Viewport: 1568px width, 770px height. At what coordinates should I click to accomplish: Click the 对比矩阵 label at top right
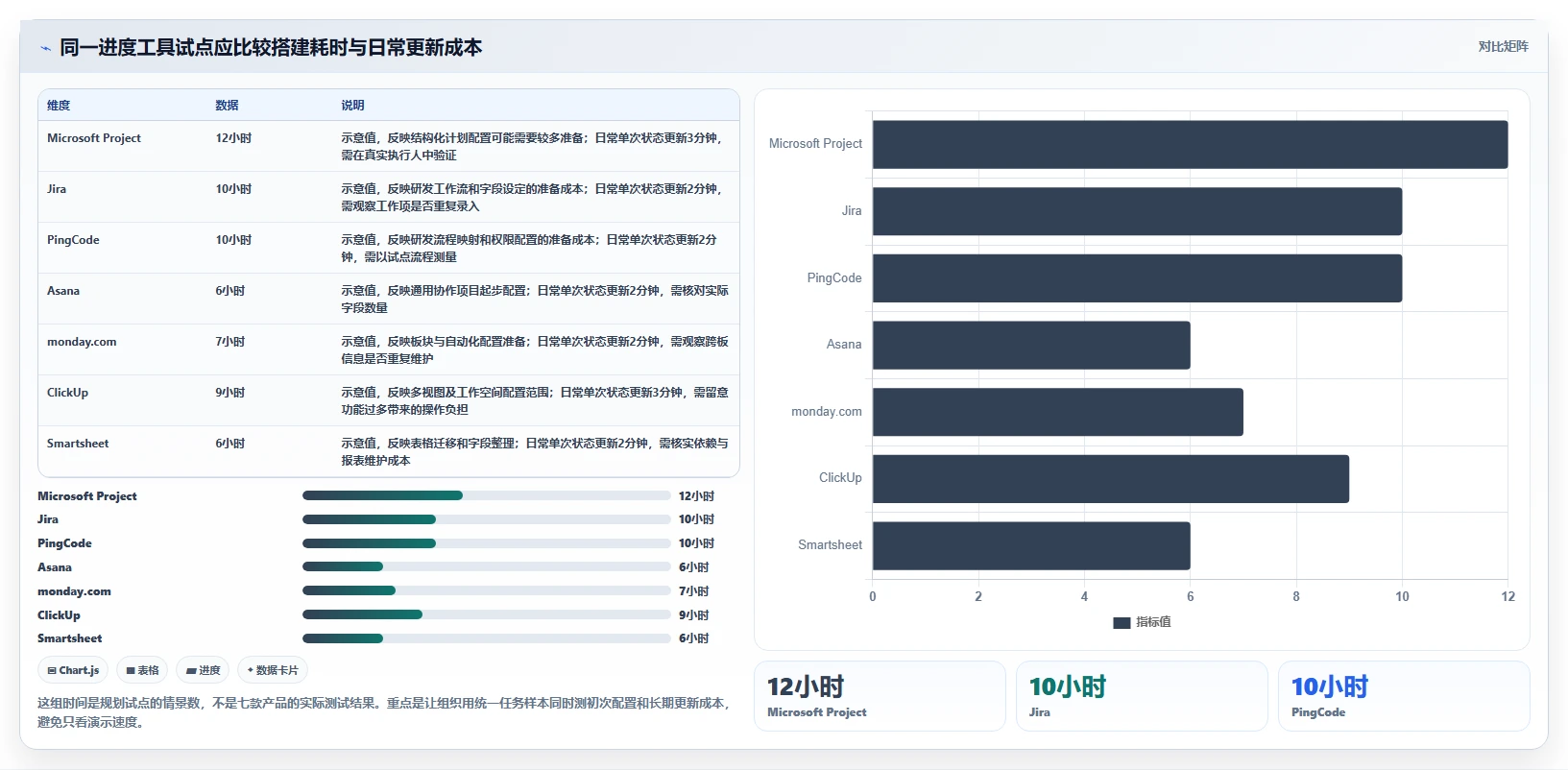coord(1503,46)
